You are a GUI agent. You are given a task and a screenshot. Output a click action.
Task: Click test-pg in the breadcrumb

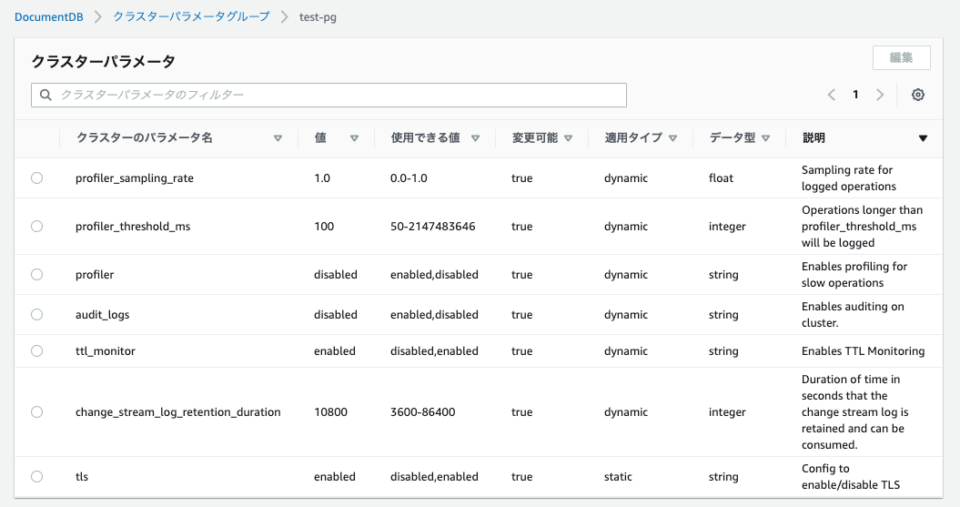(x=318, y=17)
